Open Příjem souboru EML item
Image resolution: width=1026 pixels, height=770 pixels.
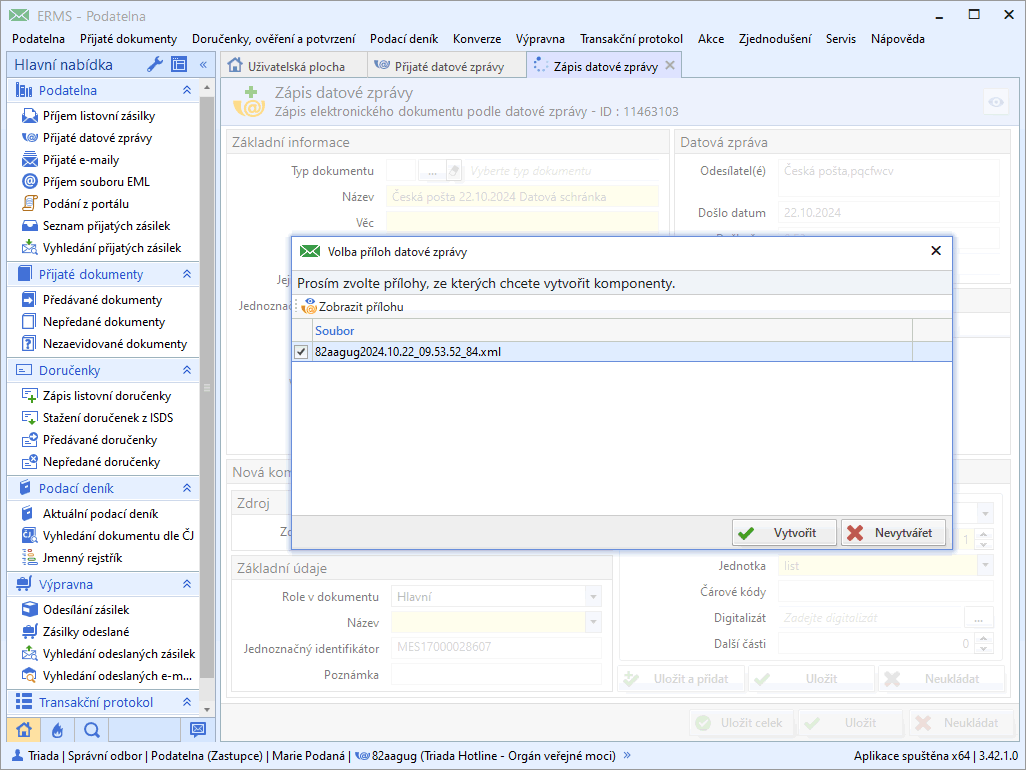tap(96, 182)
